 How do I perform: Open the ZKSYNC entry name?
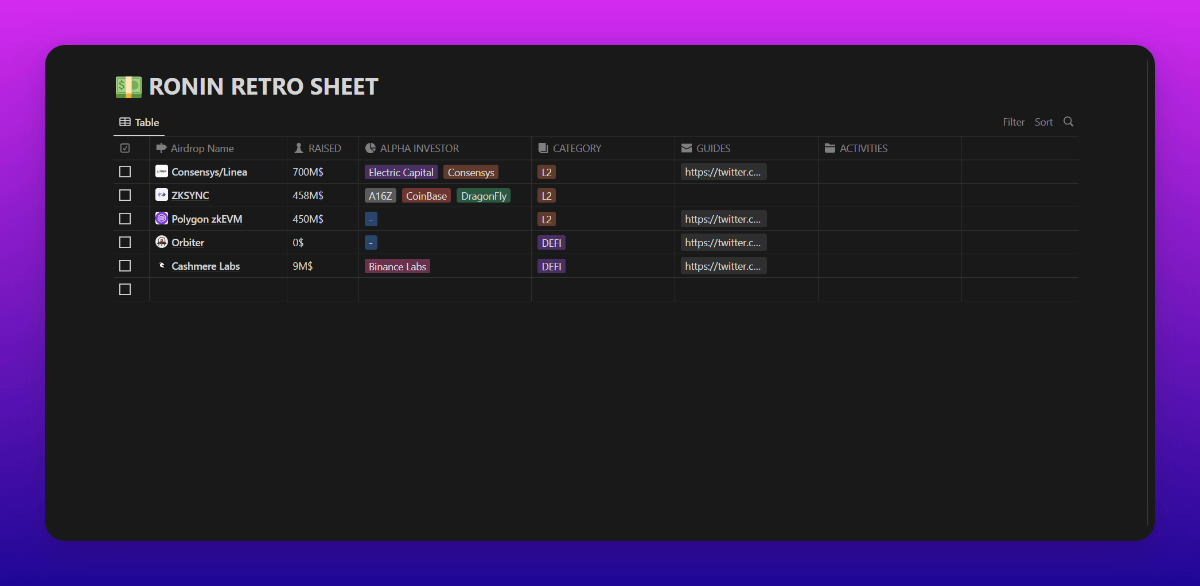coord(190,195)
